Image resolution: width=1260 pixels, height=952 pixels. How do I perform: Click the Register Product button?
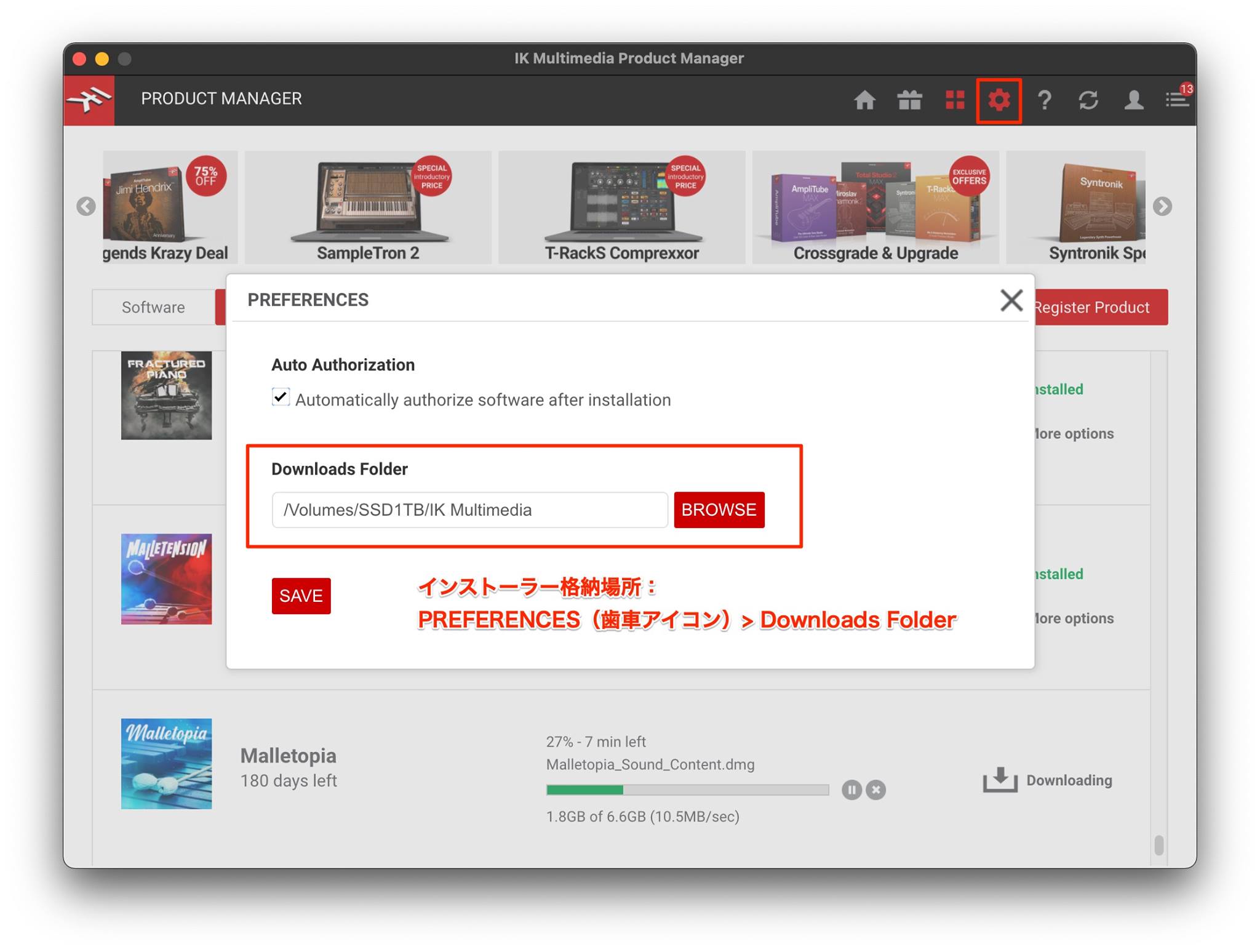pyautogui.click(x=1101, y=307)
